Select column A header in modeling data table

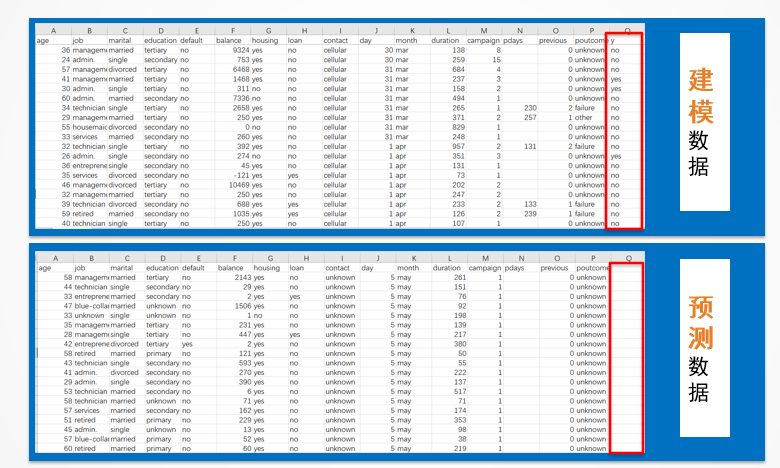tap(53, 31)
